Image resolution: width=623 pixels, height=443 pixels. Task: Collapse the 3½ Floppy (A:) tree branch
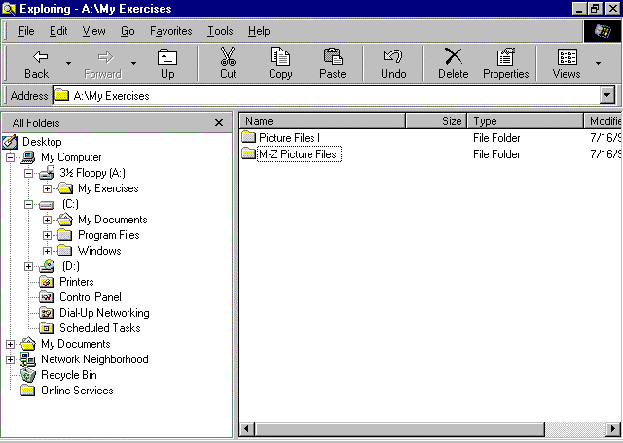tap(29, 173)
